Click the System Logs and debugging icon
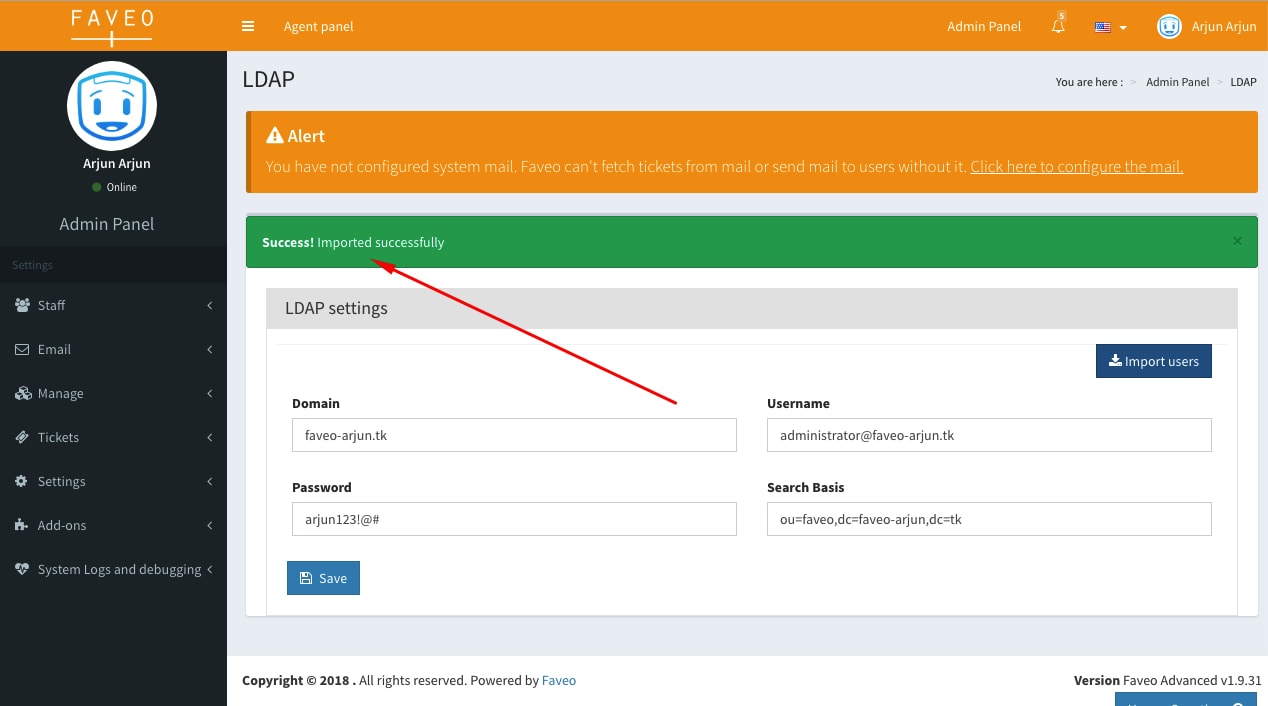 pos(22,569)
